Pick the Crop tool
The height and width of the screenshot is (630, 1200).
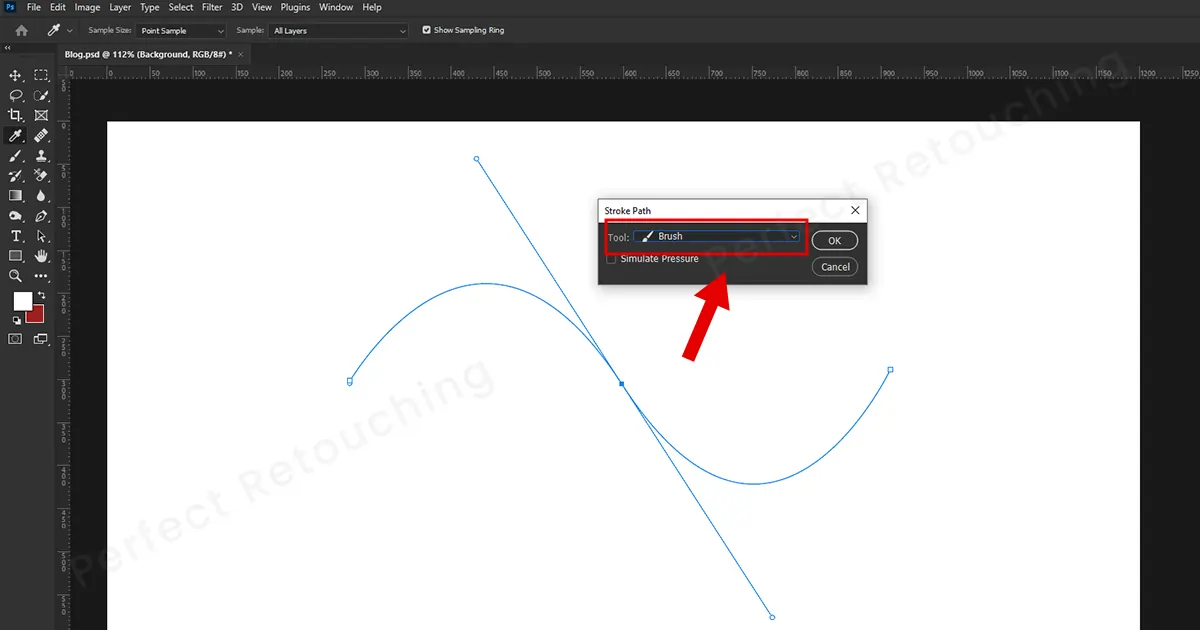16,116
